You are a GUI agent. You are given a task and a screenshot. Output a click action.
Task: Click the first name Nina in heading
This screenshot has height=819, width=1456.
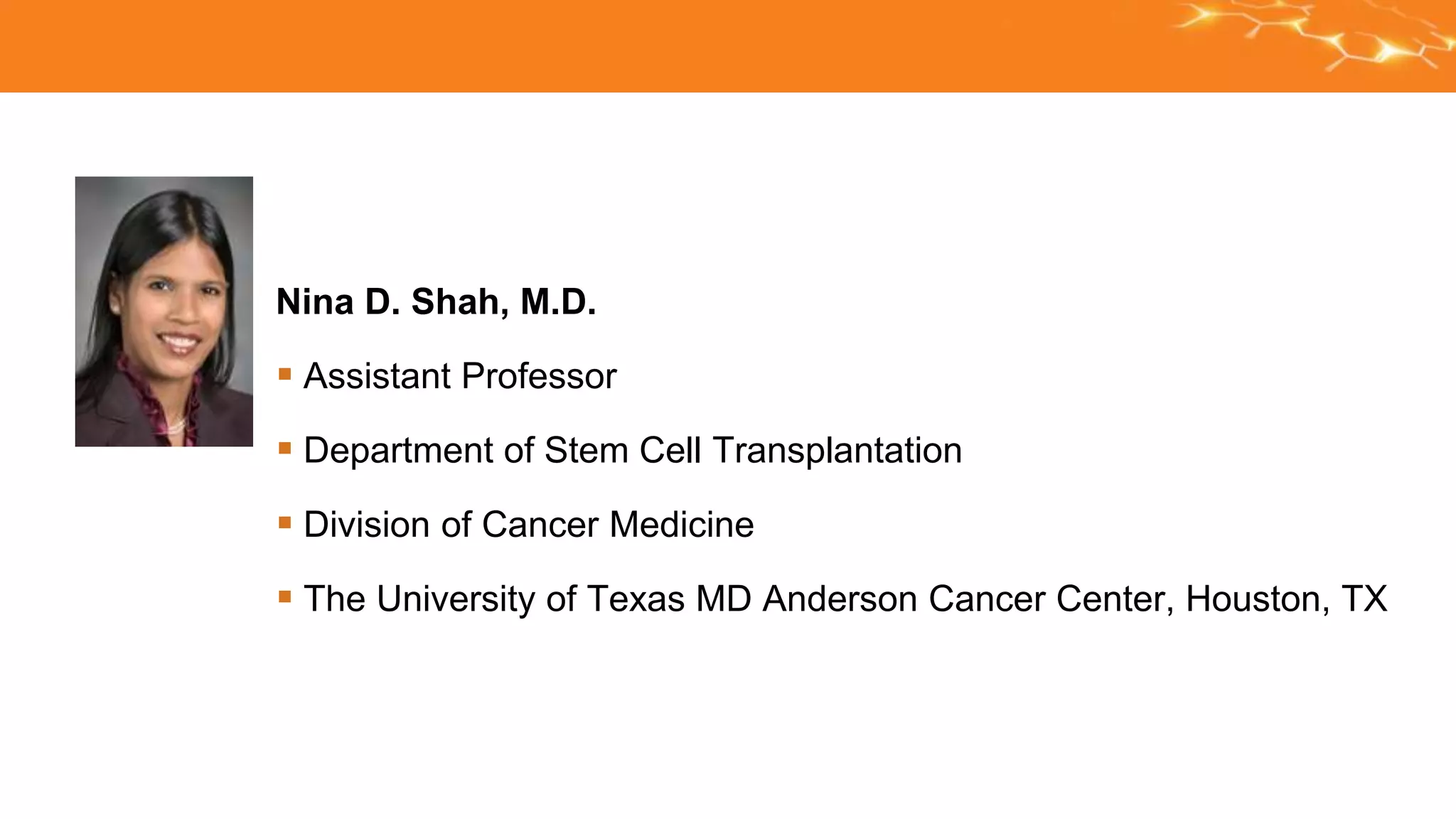pyautogui.click(x=315, y=302)
